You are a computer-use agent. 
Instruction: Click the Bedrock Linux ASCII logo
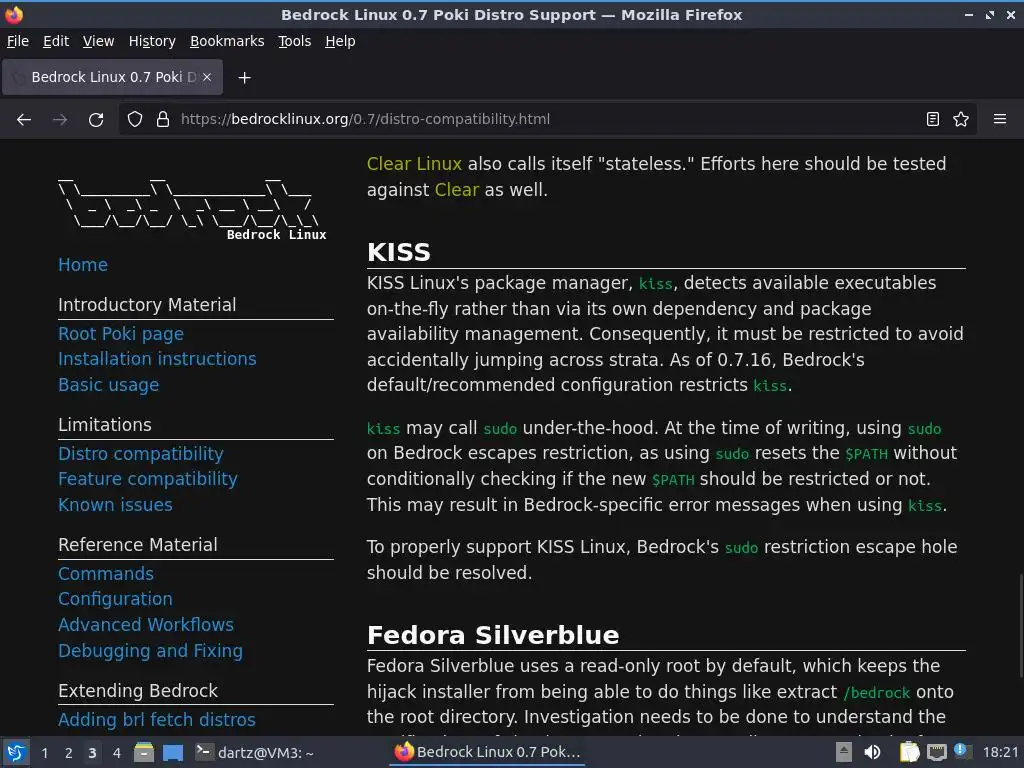pos(192,208)
